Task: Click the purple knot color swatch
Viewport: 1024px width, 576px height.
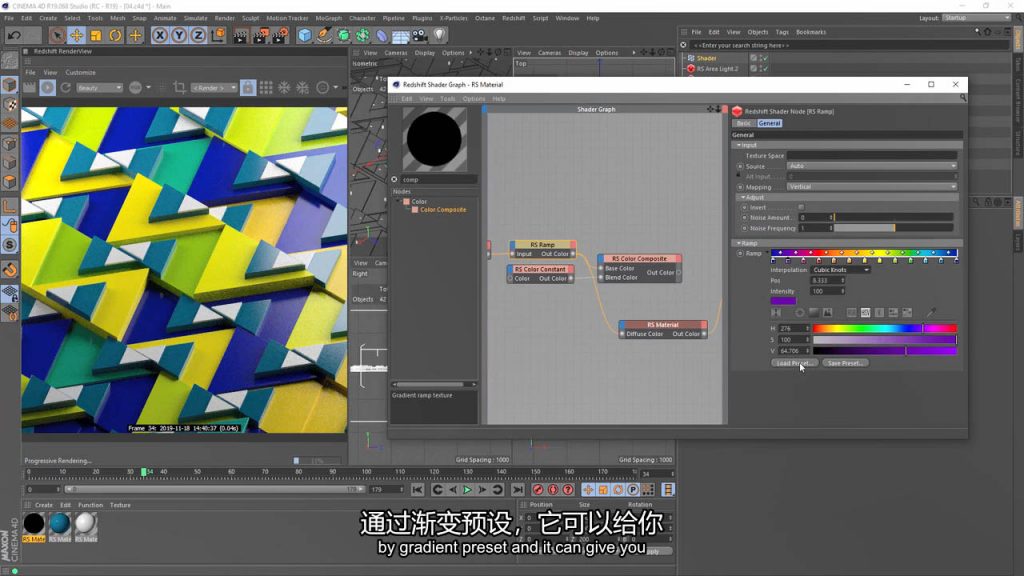Action: (783, 301)
